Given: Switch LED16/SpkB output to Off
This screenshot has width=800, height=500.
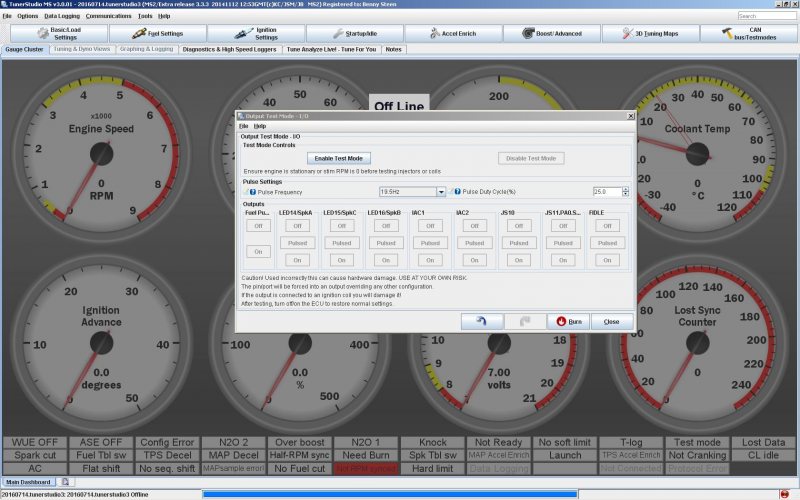Looking at the screenshot, I should pos(386,226).
